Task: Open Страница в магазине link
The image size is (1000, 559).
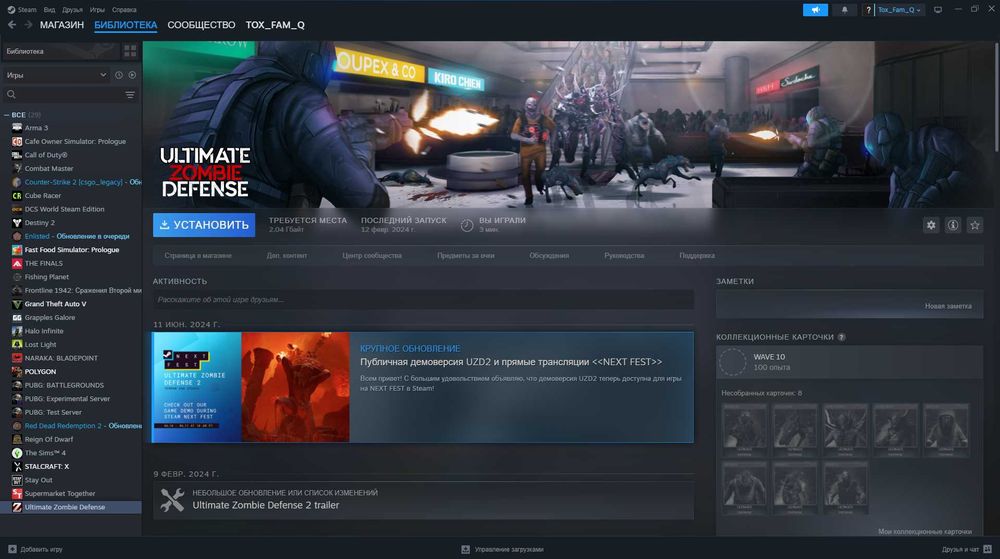Action: tap(198, 256)
